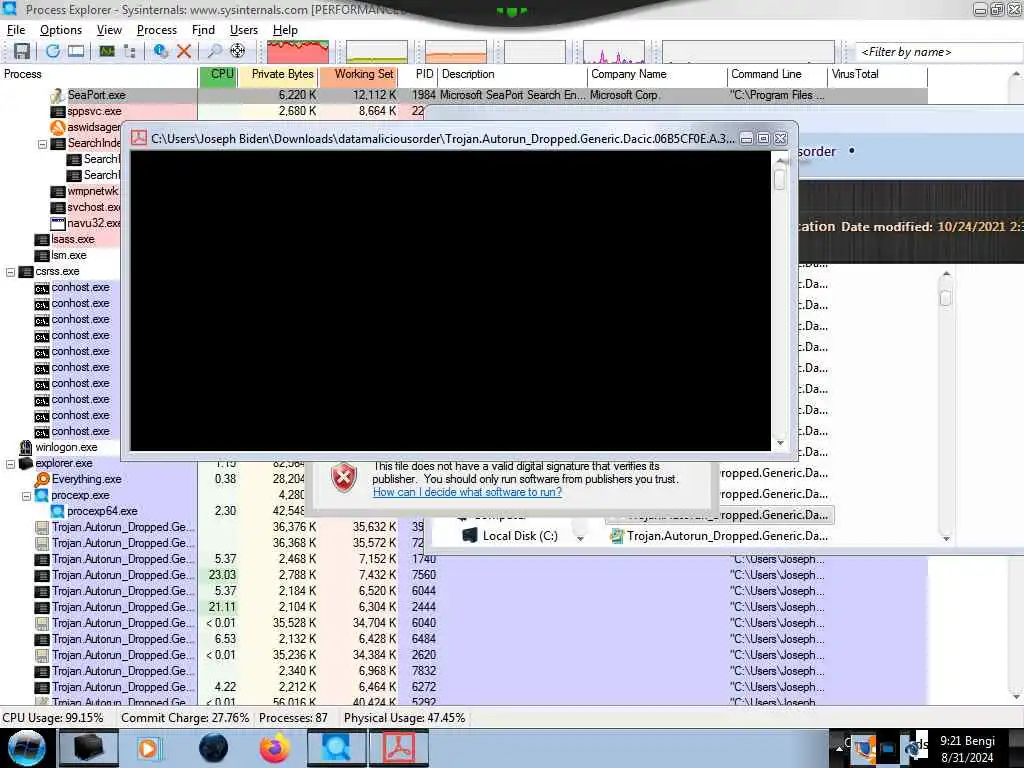Sort by the Private Bytes column header
The height and width of the screenshot is (768, 1024).
tap(278, 74)
